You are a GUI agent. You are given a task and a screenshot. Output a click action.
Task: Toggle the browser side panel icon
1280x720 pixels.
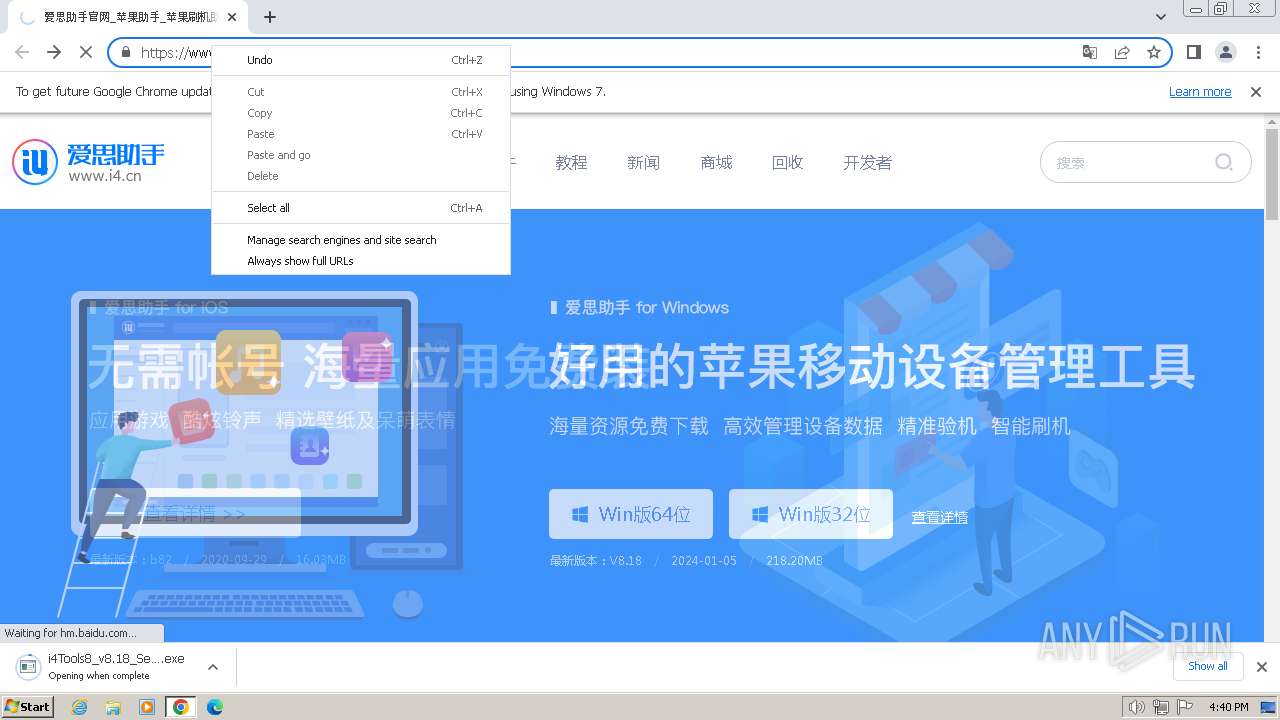pos(1194,52)
